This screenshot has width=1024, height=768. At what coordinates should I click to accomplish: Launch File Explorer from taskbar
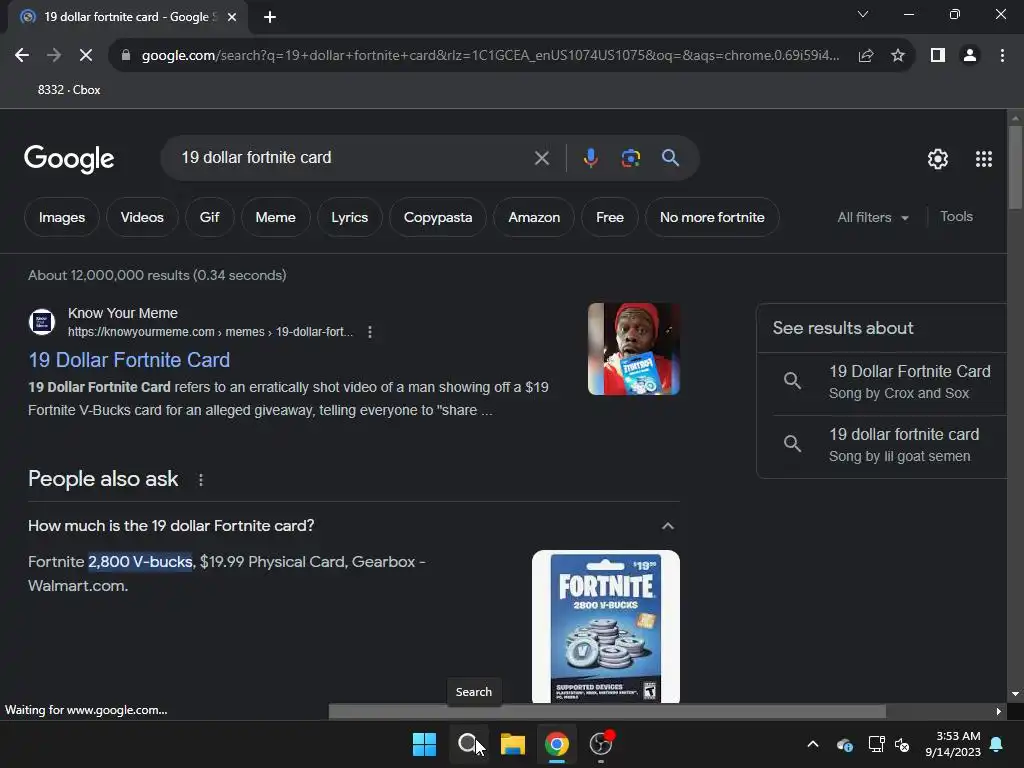(513, 744)
